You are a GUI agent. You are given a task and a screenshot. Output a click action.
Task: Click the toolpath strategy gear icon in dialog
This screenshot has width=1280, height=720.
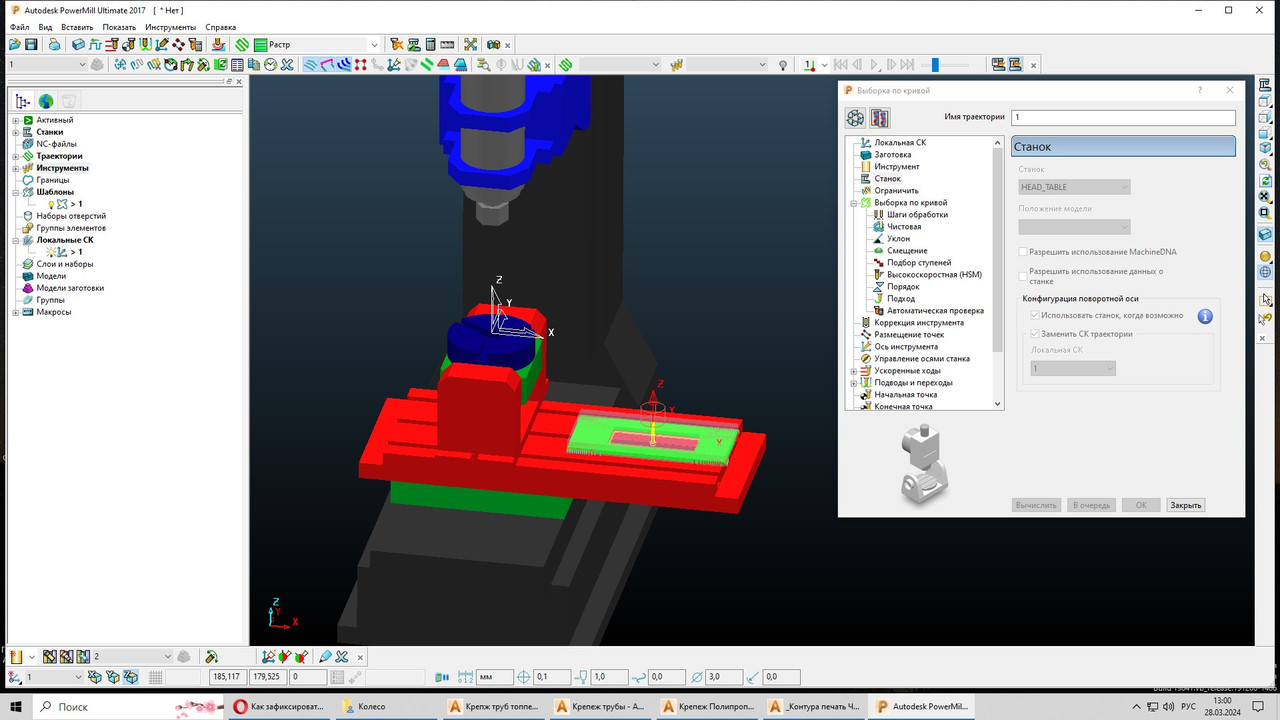click(855, 118)
